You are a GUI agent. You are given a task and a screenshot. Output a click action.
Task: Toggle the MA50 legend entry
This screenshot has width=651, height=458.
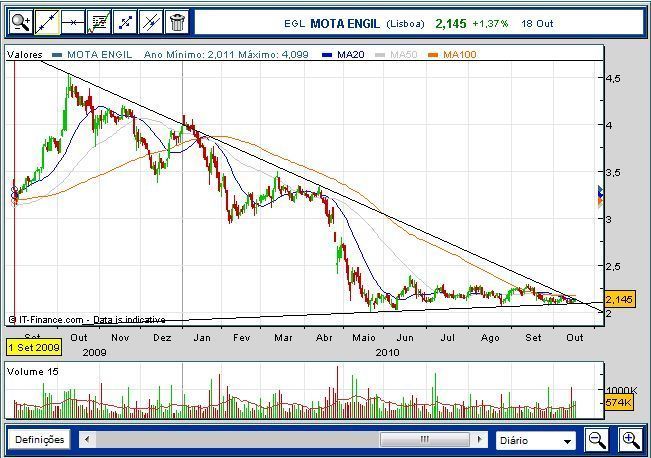click(396, 54)
